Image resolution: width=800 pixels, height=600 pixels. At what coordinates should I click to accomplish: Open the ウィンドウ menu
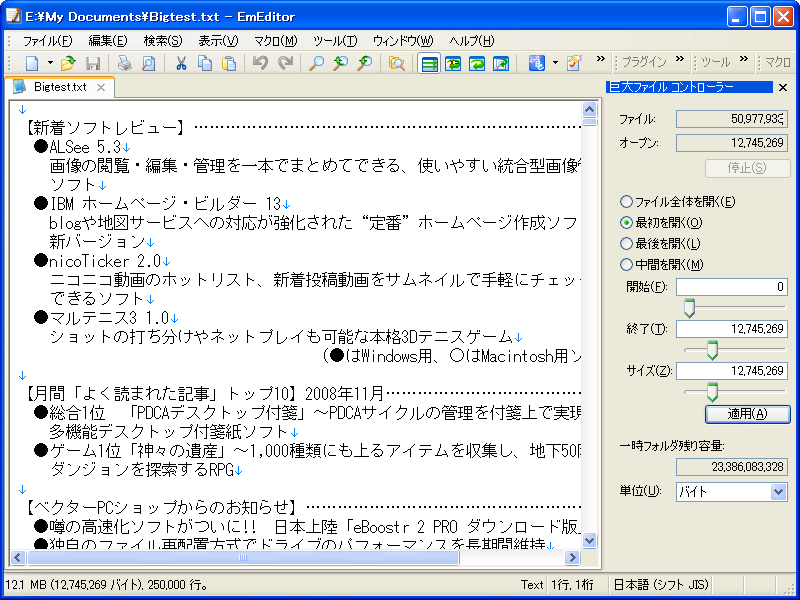[x=403, y=41]
